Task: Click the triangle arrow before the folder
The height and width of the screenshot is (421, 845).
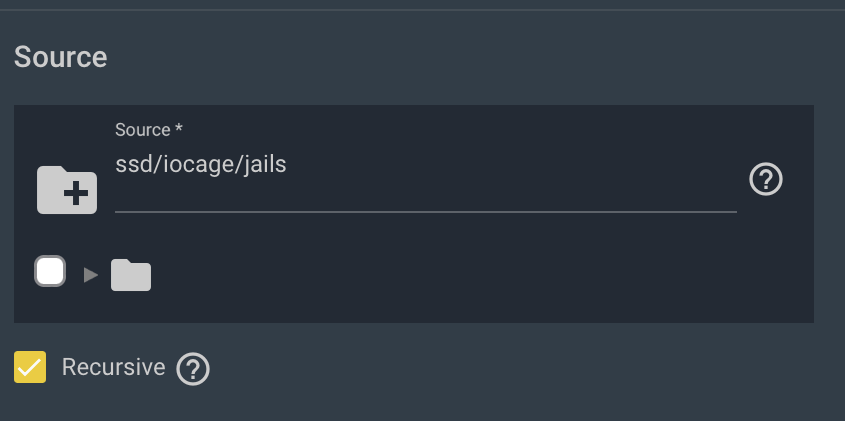Action: [x=91, y=275]
